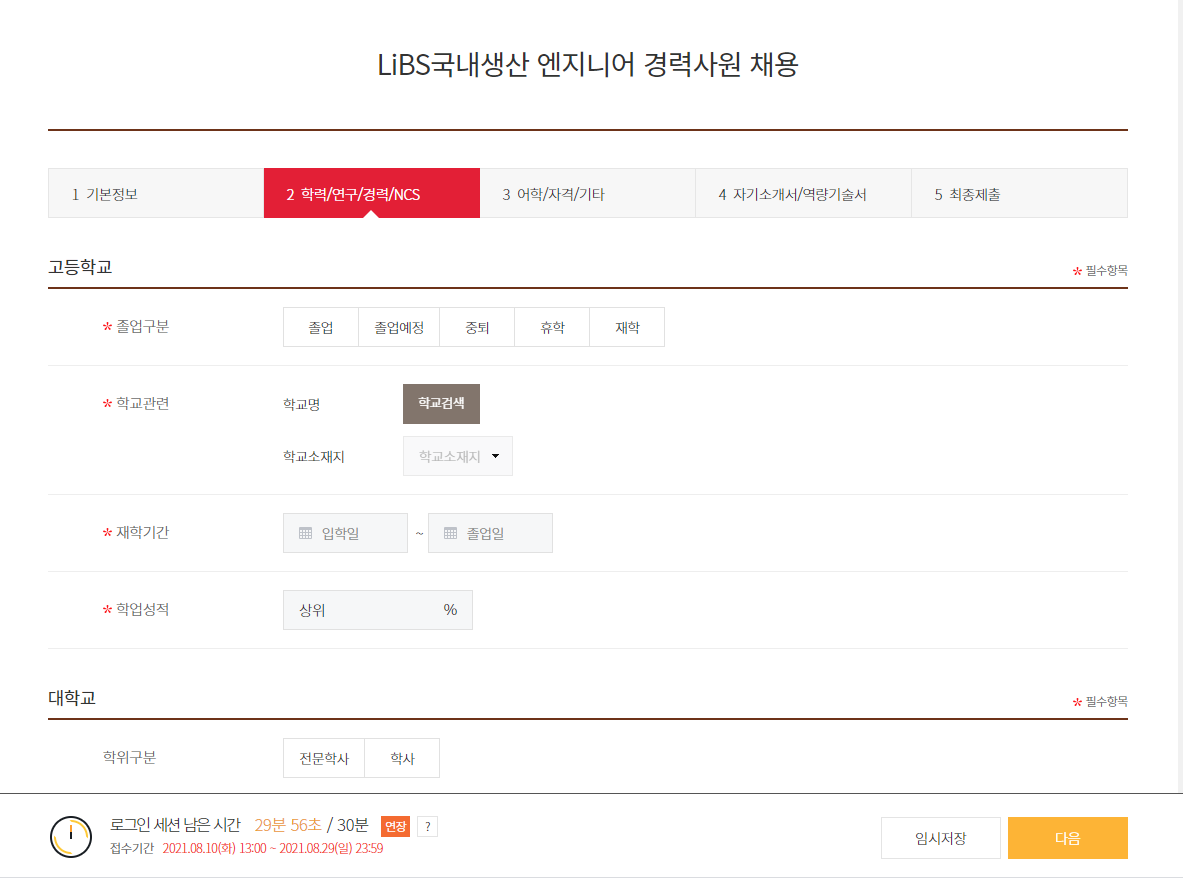Screen dimensions: 1183x884
Task: Click 임시저장 to save draft
Action: click(x=941, y=838)
